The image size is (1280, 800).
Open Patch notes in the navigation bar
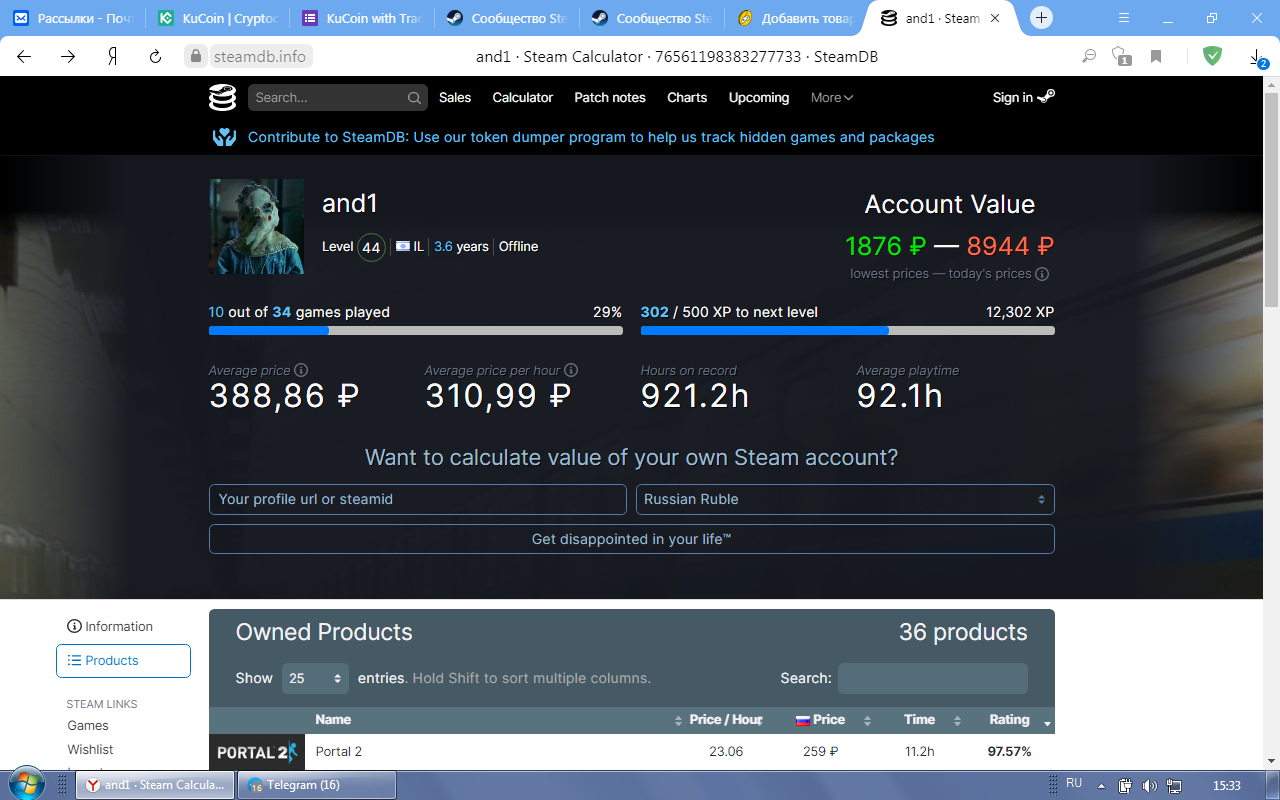tap(610, 98)
